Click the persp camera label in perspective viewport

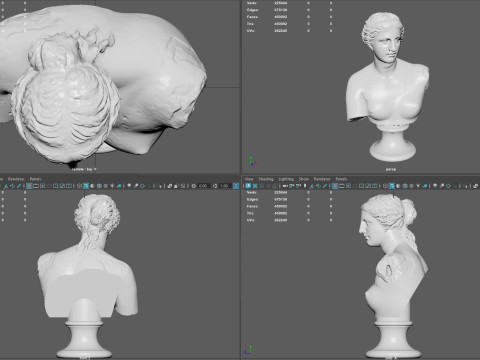click(391, 169)
